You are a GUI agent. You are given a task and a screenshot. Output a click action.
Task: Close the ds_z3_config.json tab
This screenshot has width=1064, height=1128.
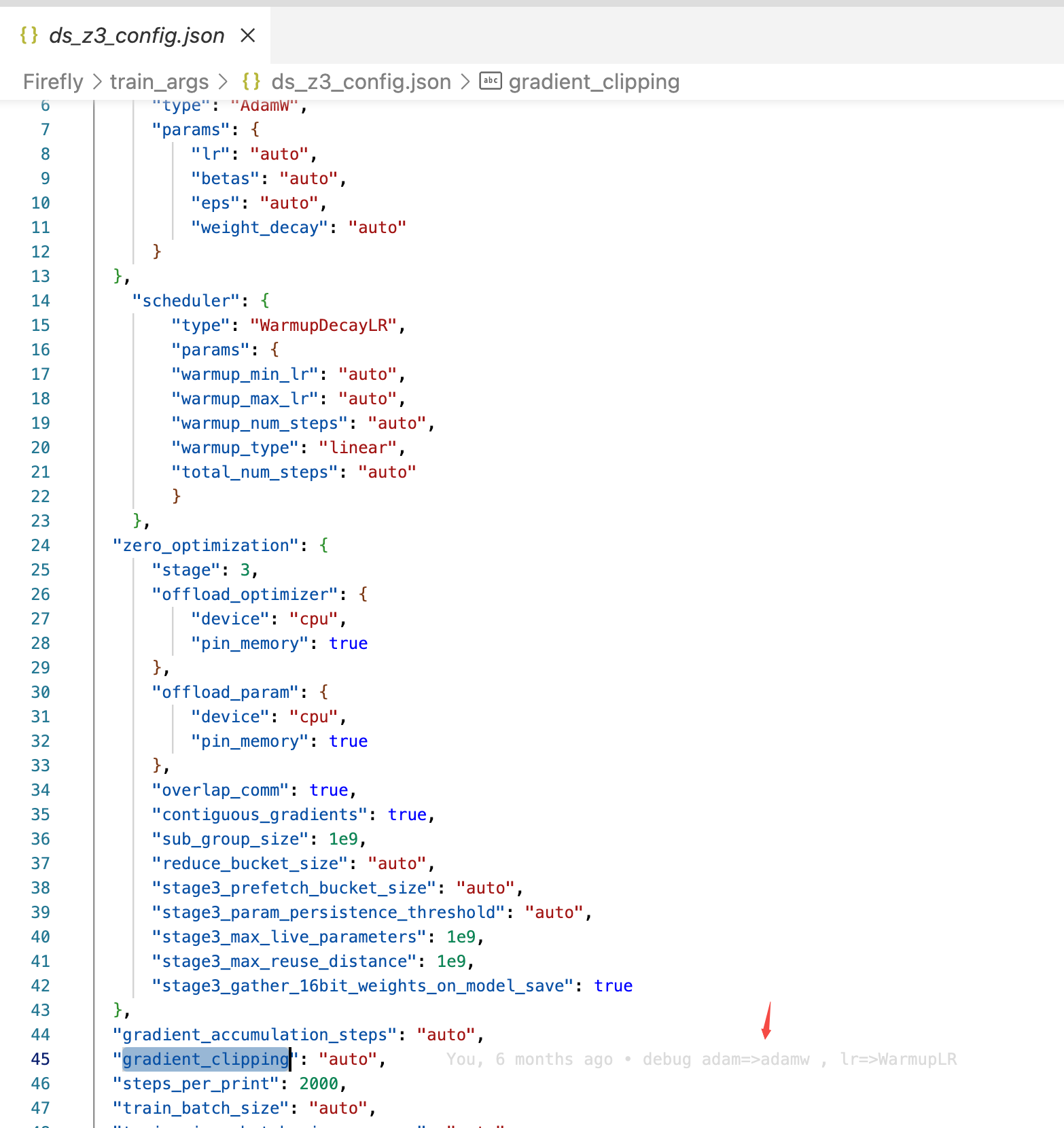(248, 35)
